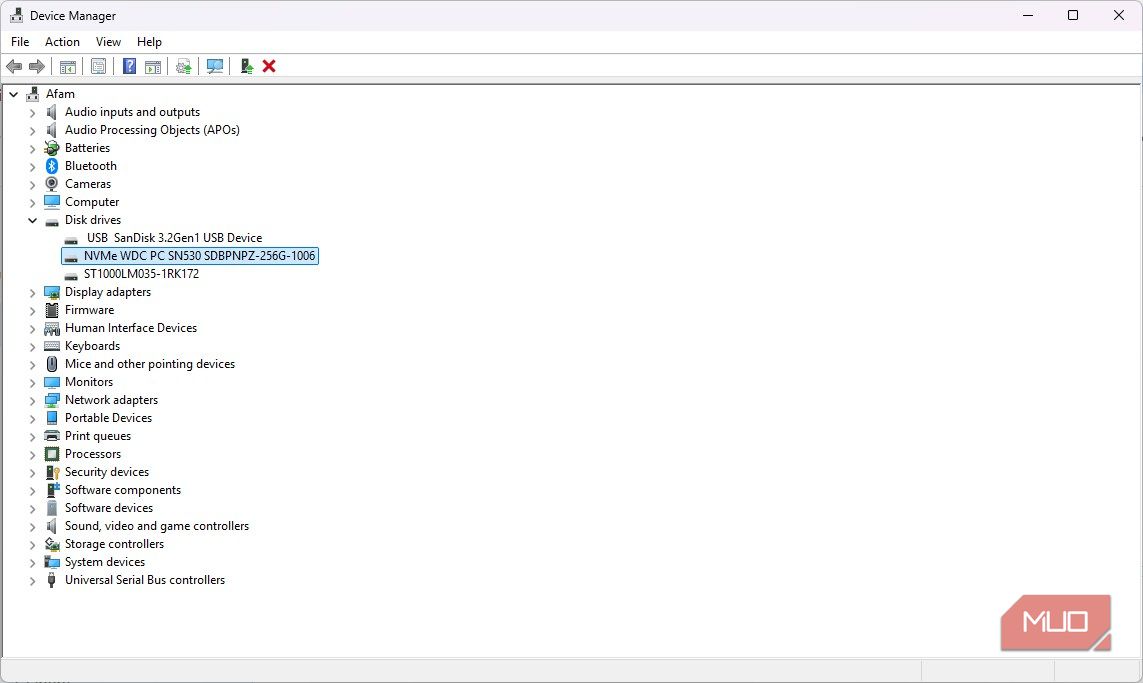The image size is (1143, 683).
Task: Select the Batteries label
Action: coord(87,148)
